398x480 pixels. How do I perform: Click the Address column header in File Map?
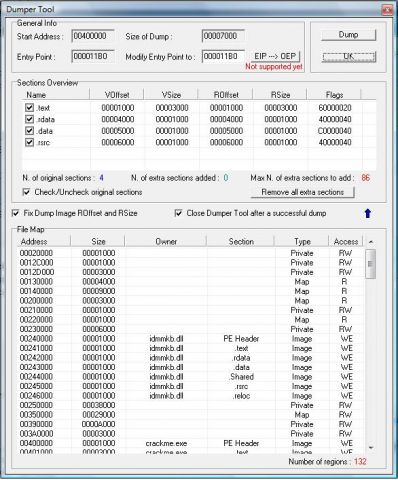tap(44, 241)
